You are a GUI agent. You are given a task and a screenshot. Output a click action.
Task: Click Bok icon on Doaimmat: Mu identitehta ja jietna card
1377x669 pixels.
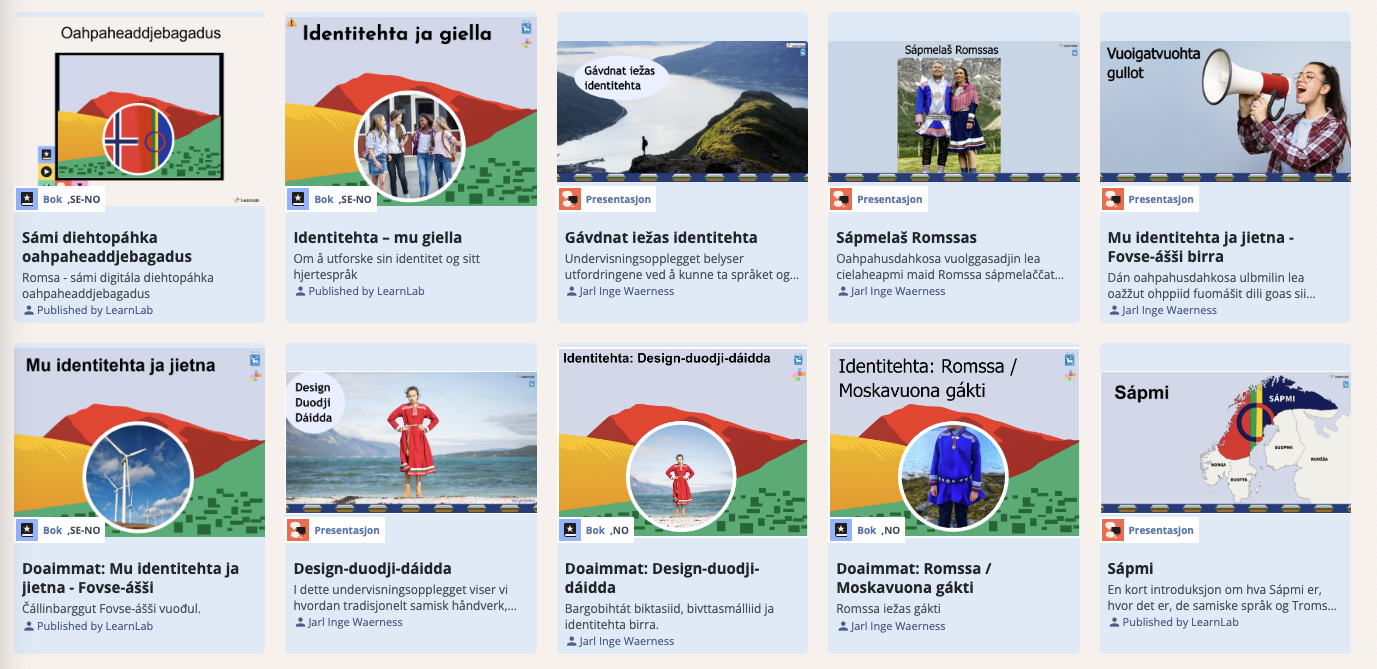(26, 530)
